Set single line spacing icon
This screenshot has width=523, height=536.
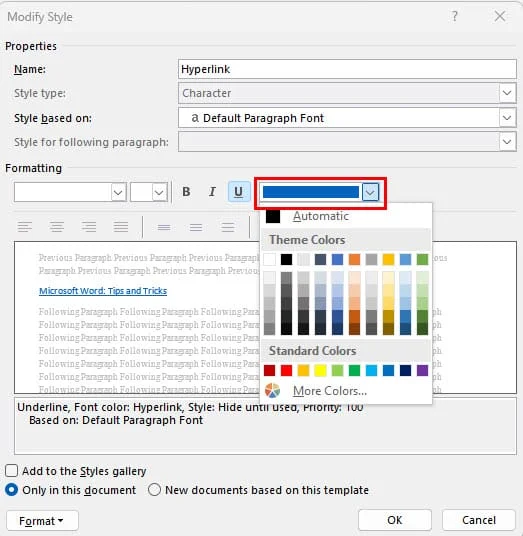click(x=164, y=227)
